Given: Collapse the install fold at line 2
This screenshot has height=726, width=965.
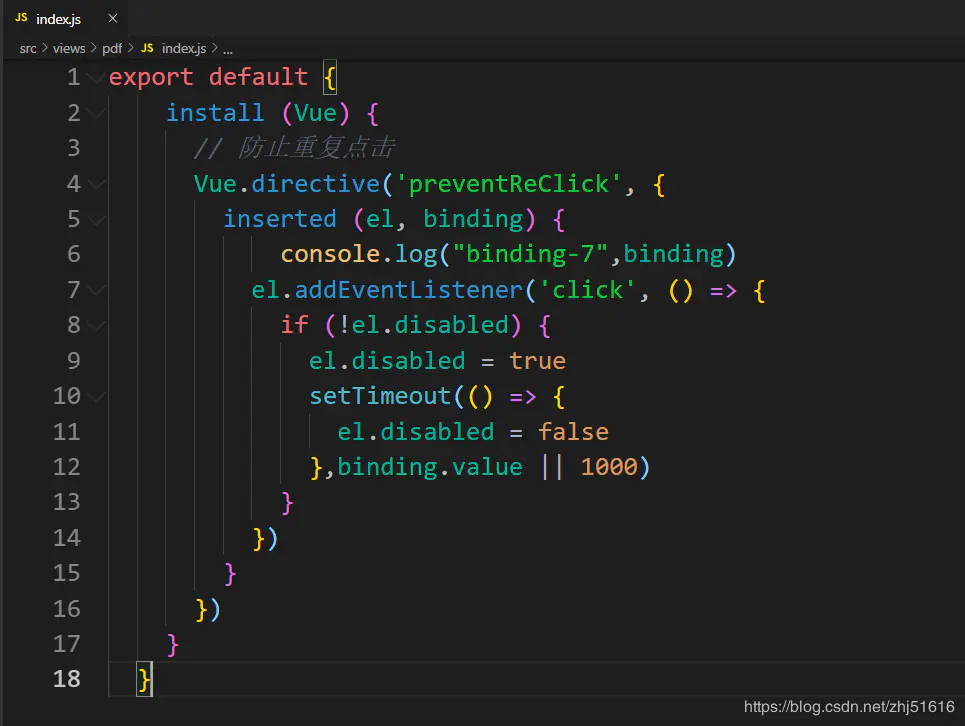Looking at the screenshot, I should (95, 113).
